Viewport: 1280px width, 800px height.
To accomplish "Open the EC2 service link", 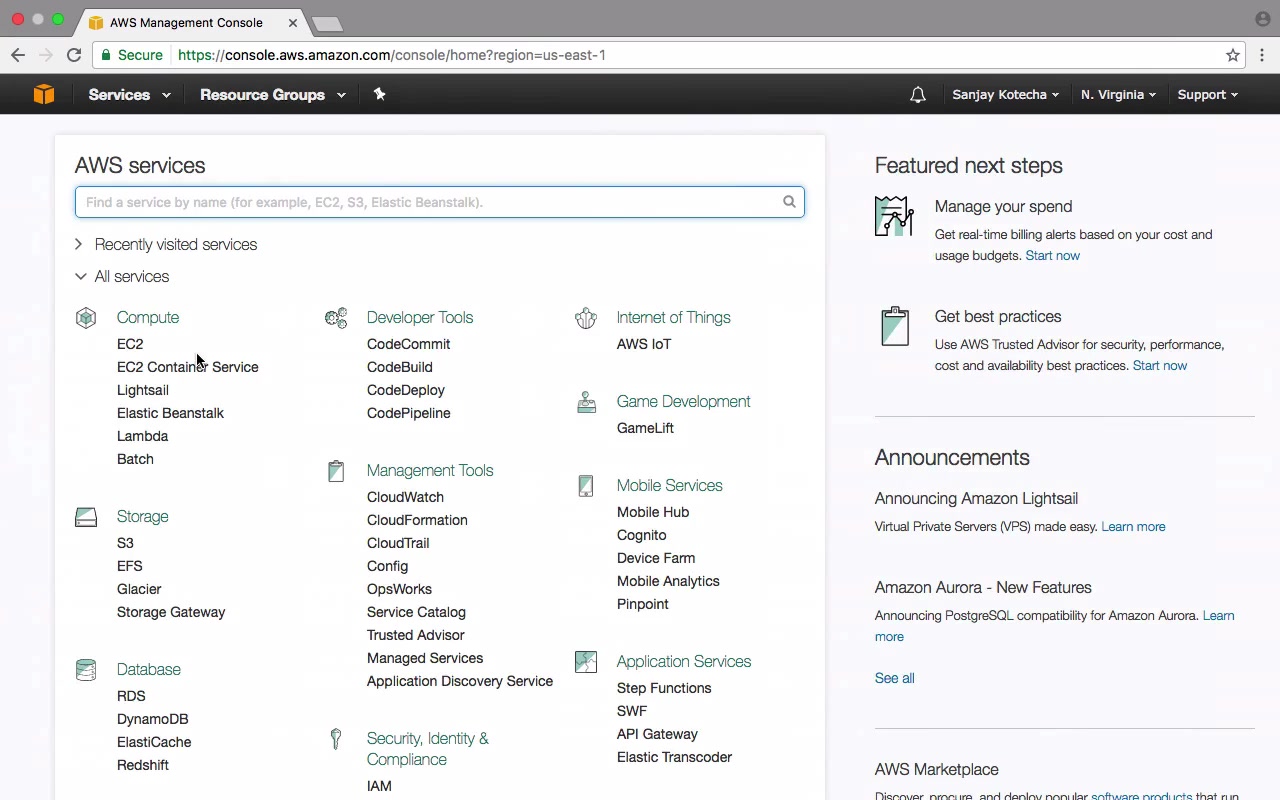I will click(130, 344).
